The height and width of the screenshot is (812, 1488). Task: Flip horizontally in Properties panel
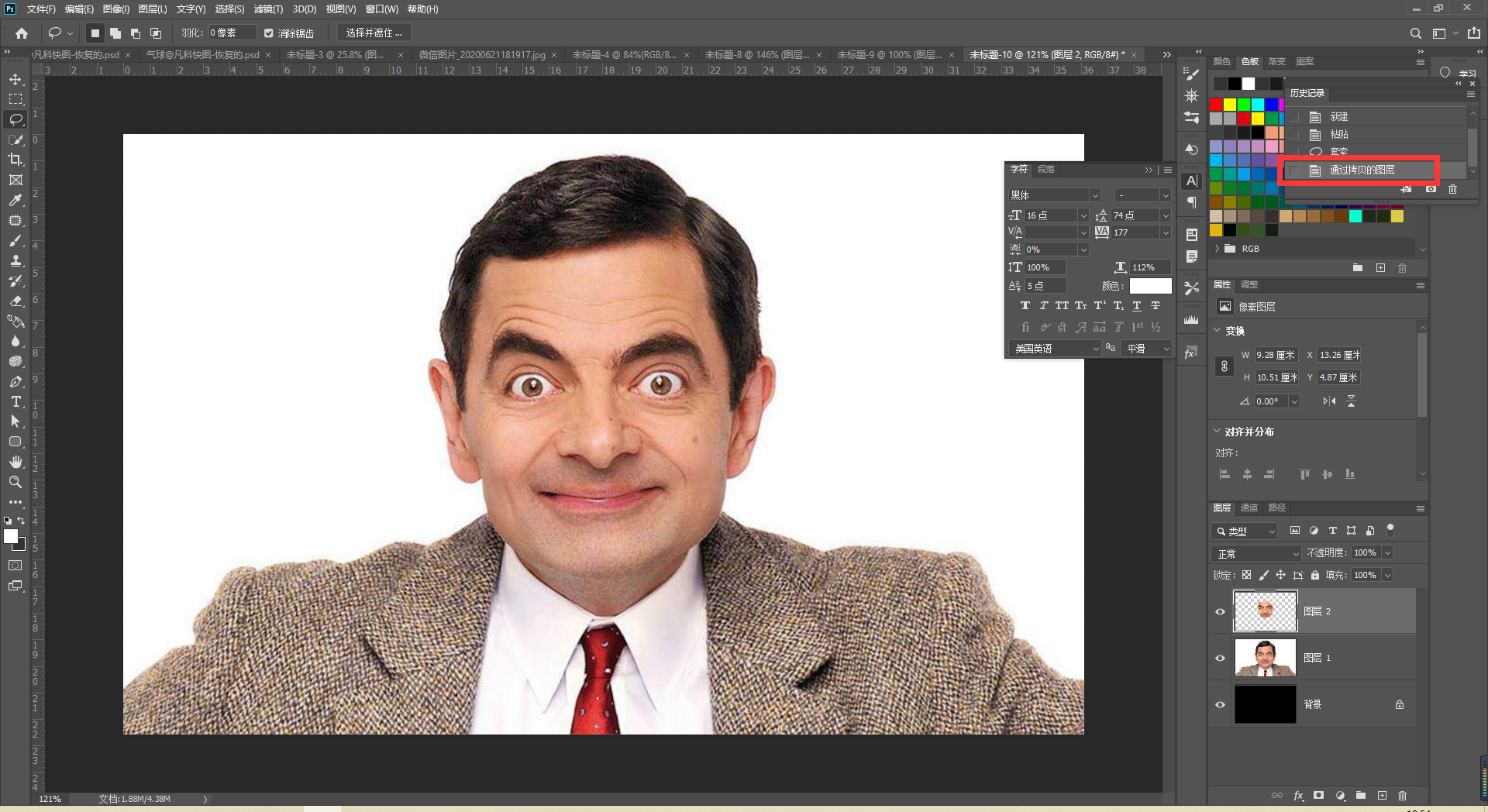click(x=1330, y=401)
